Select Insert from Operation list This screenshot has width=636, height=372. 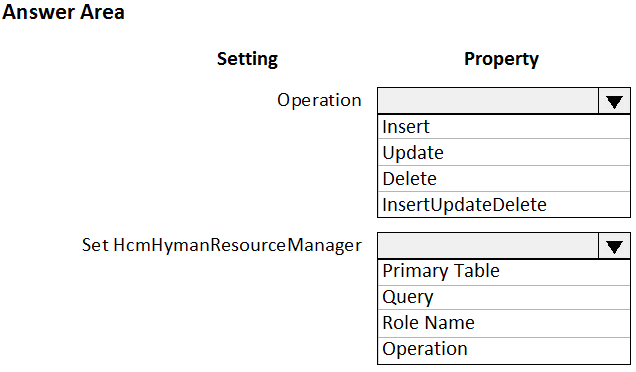(504, 127)
